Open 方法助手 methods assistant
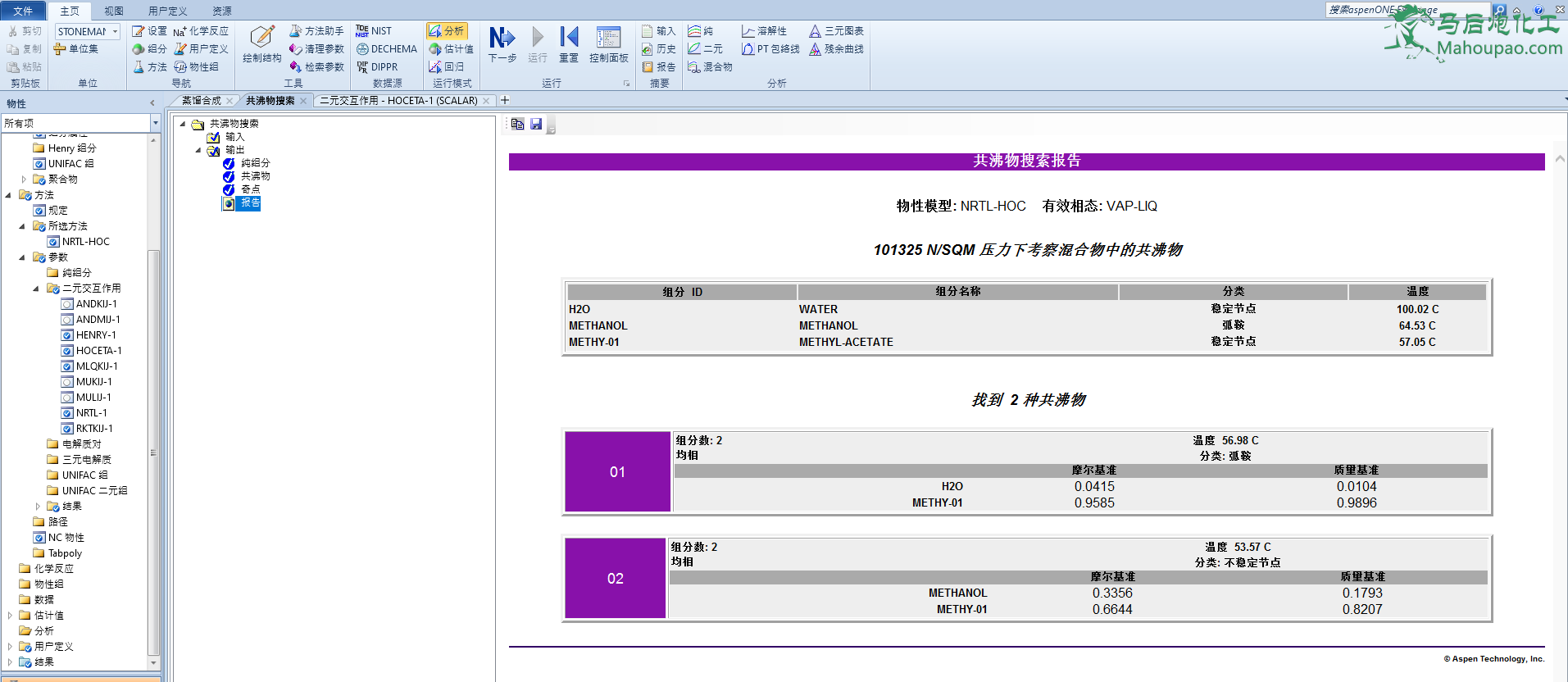 pos(316,31)
